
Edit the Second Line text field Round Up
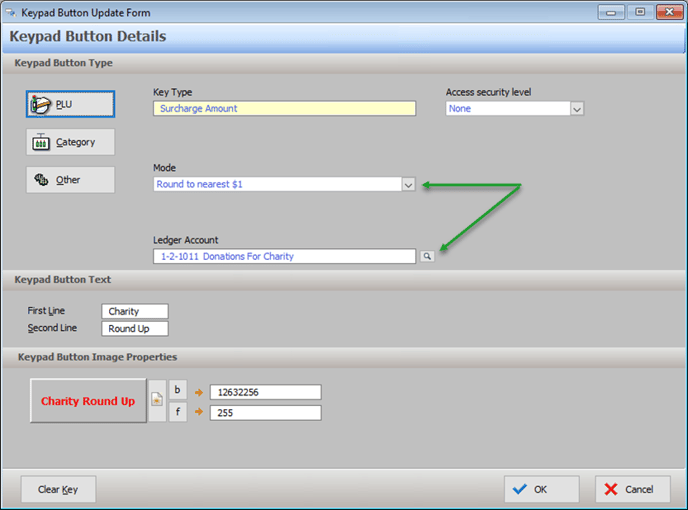[135, 328]
